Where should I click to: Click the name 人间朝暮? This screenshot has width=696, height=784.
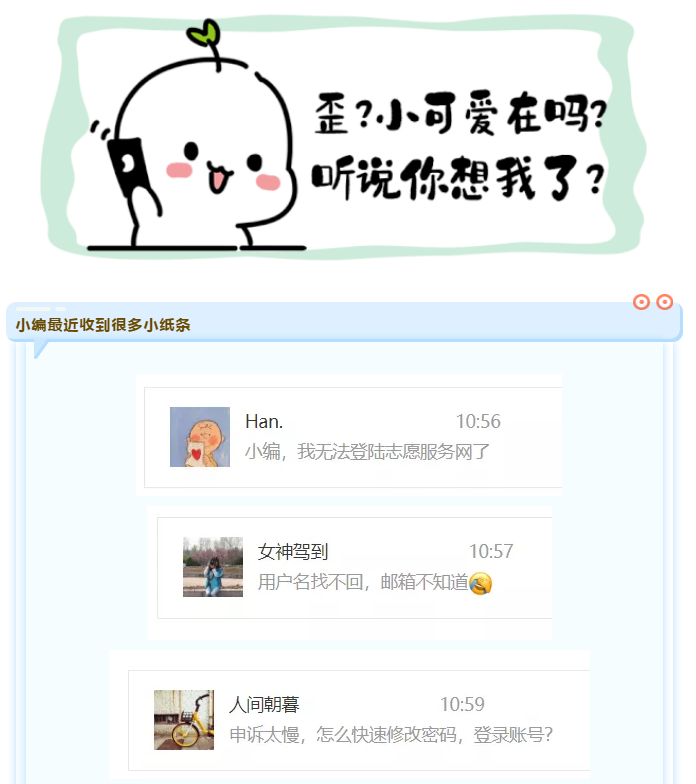click(x=264, y=705)
